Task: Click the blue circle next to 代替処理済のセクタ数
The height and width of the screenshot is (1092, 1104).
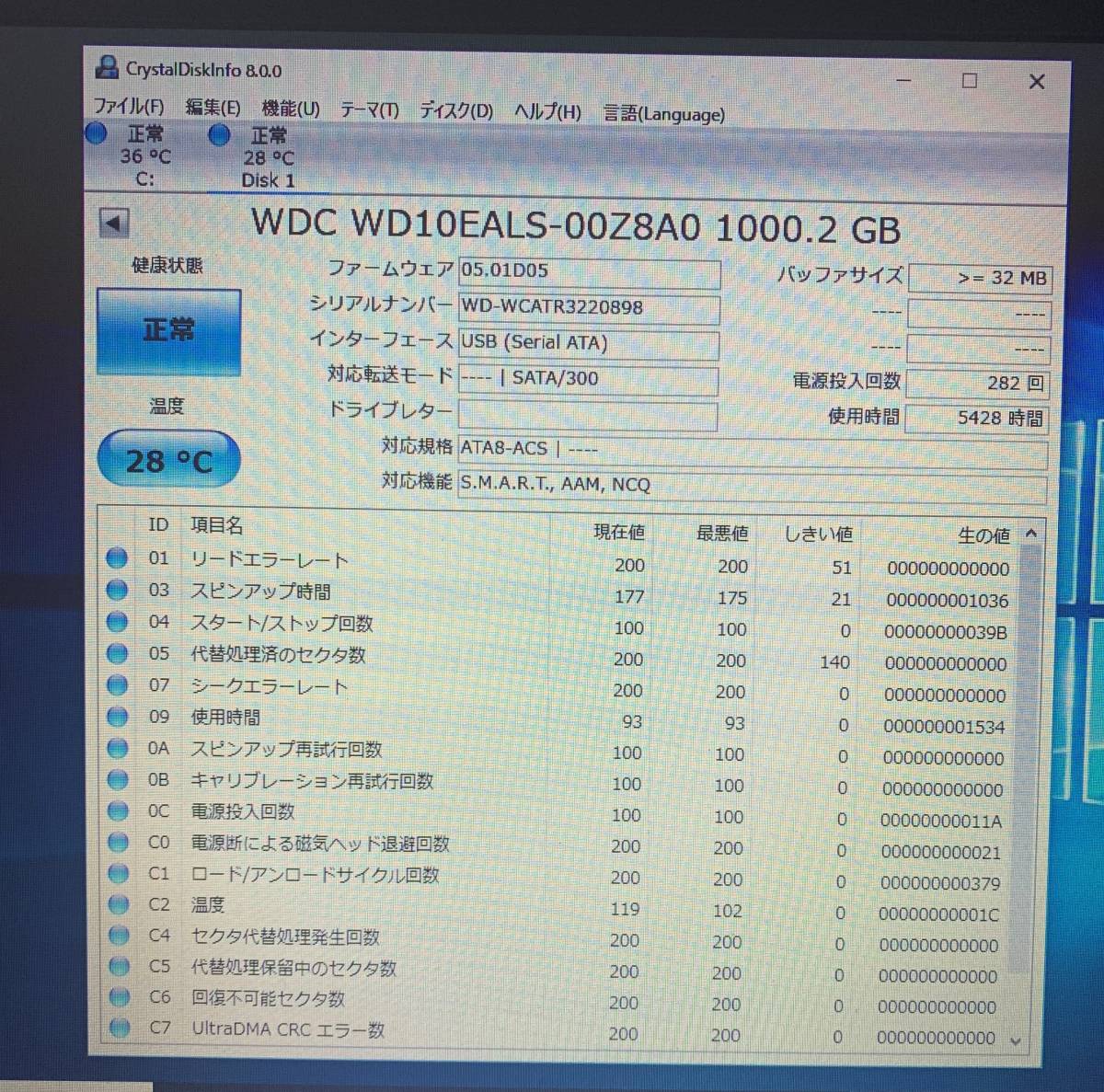Action: pos(118,651)
